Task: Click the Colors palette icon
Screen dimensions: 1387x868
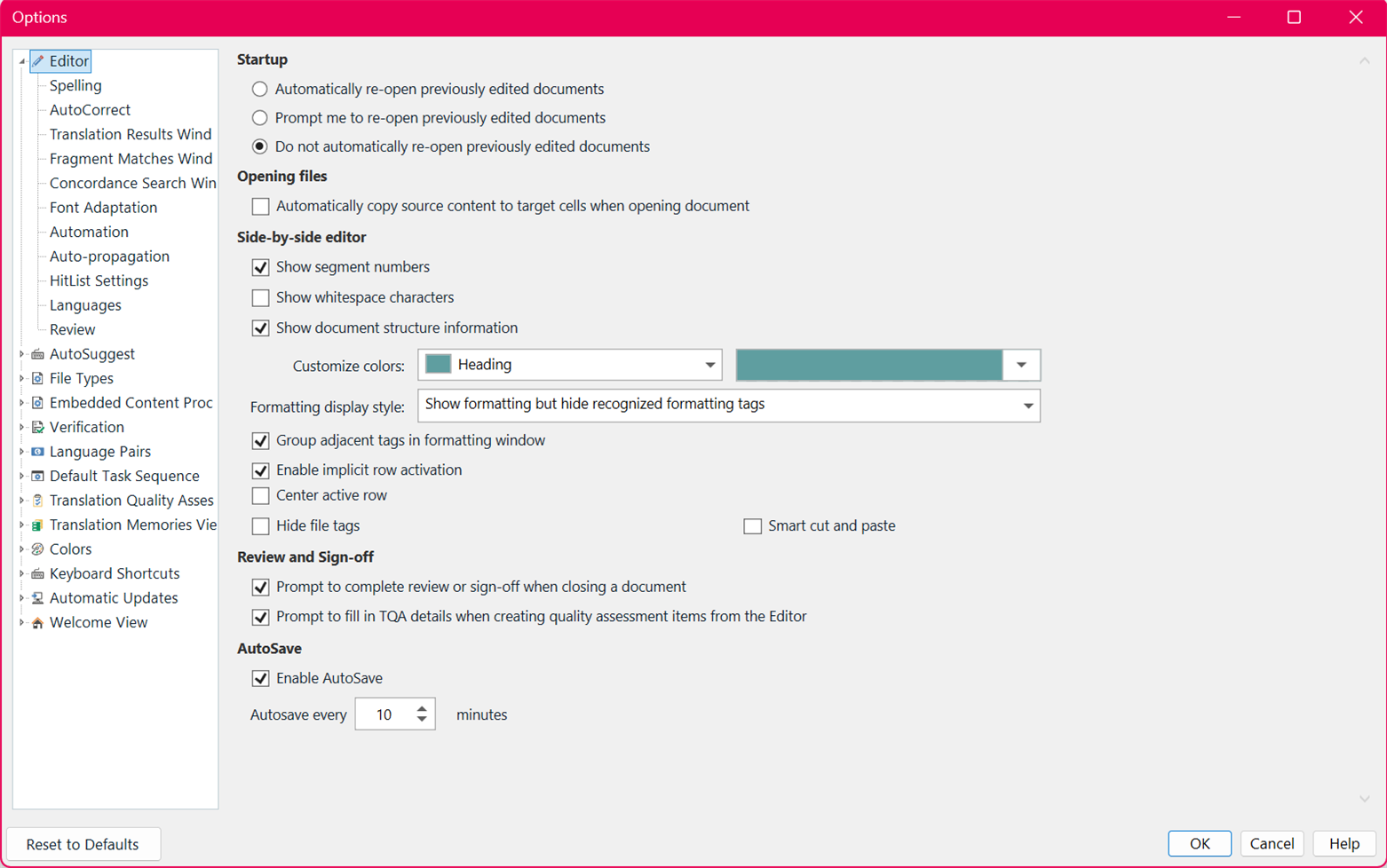Action: (x=37, y=549)
